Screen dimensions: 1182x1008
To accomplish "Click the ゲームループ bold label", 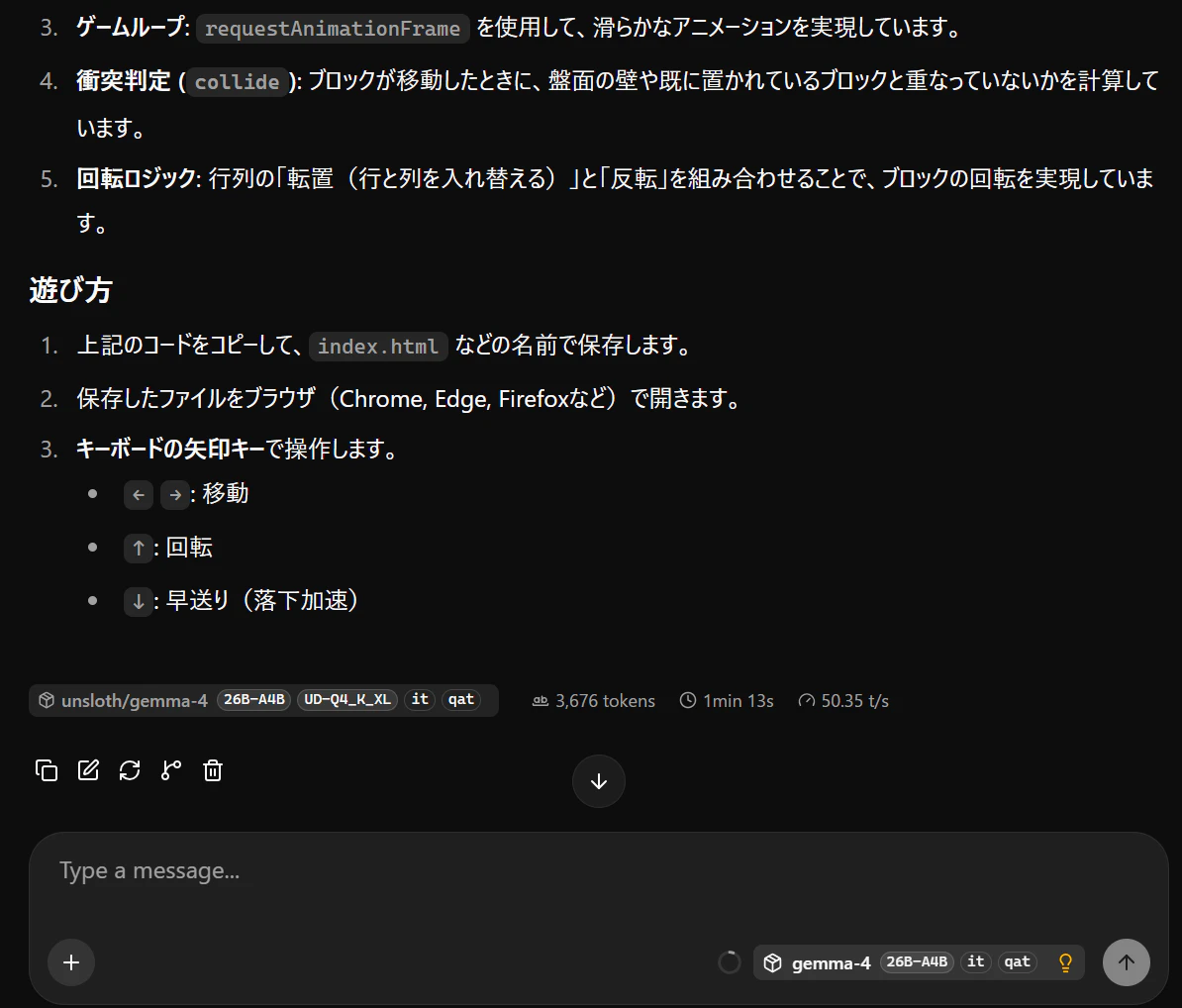I will point(130,28).
